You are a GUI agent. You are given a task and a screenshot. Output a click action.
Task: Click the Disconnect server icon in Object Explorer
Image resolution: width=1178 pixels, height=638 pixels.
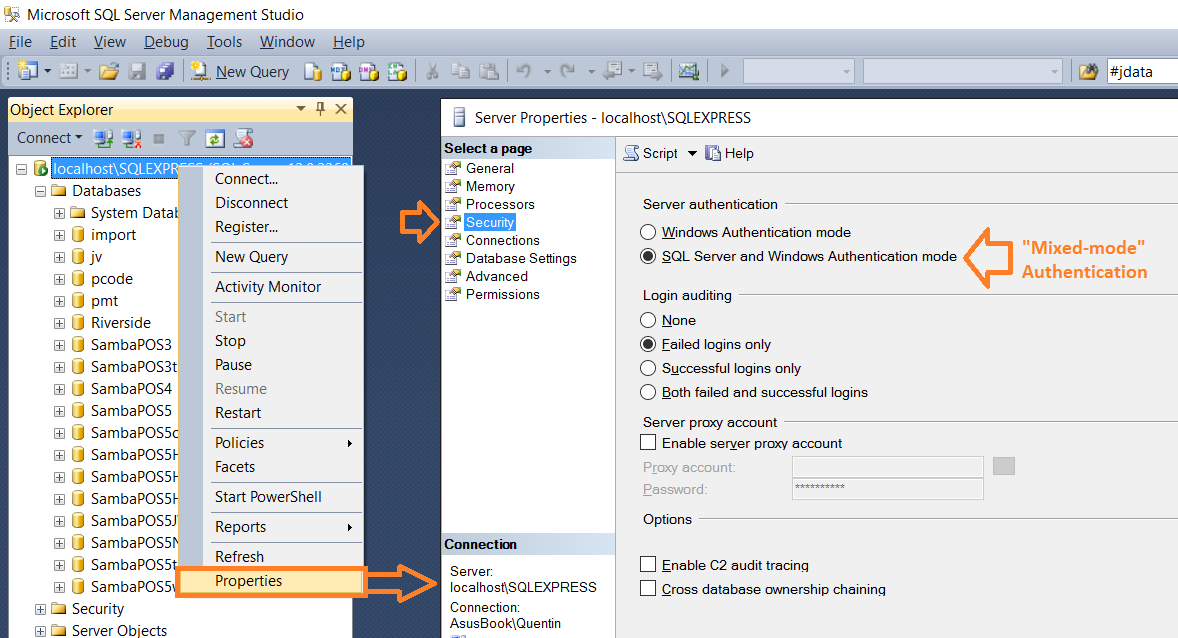[131, 137]
